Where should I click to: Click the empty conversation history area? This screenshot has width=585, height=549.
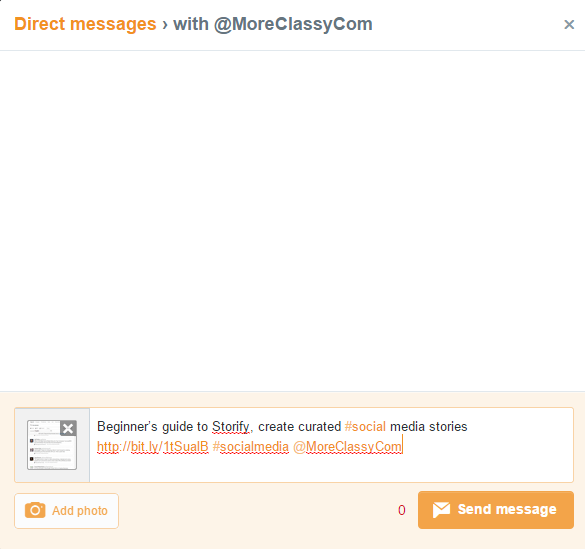coord(292,221)
